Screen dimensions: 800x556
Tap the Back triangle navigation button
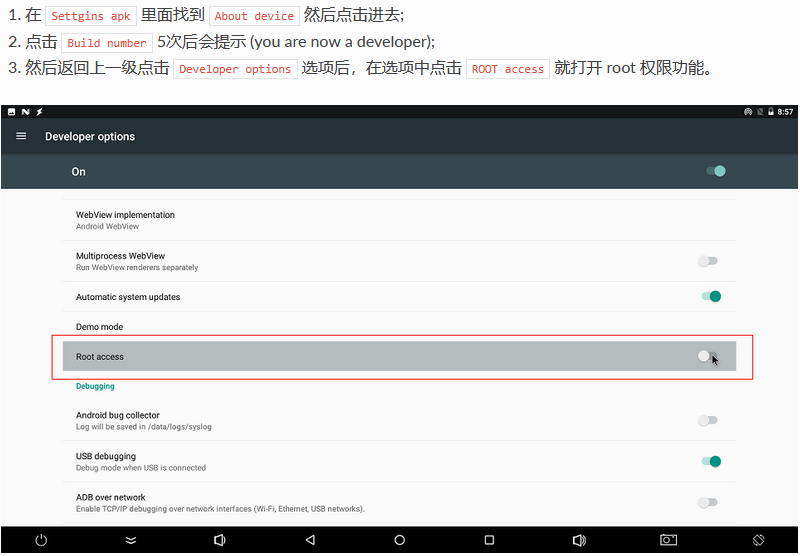(310, 540)
